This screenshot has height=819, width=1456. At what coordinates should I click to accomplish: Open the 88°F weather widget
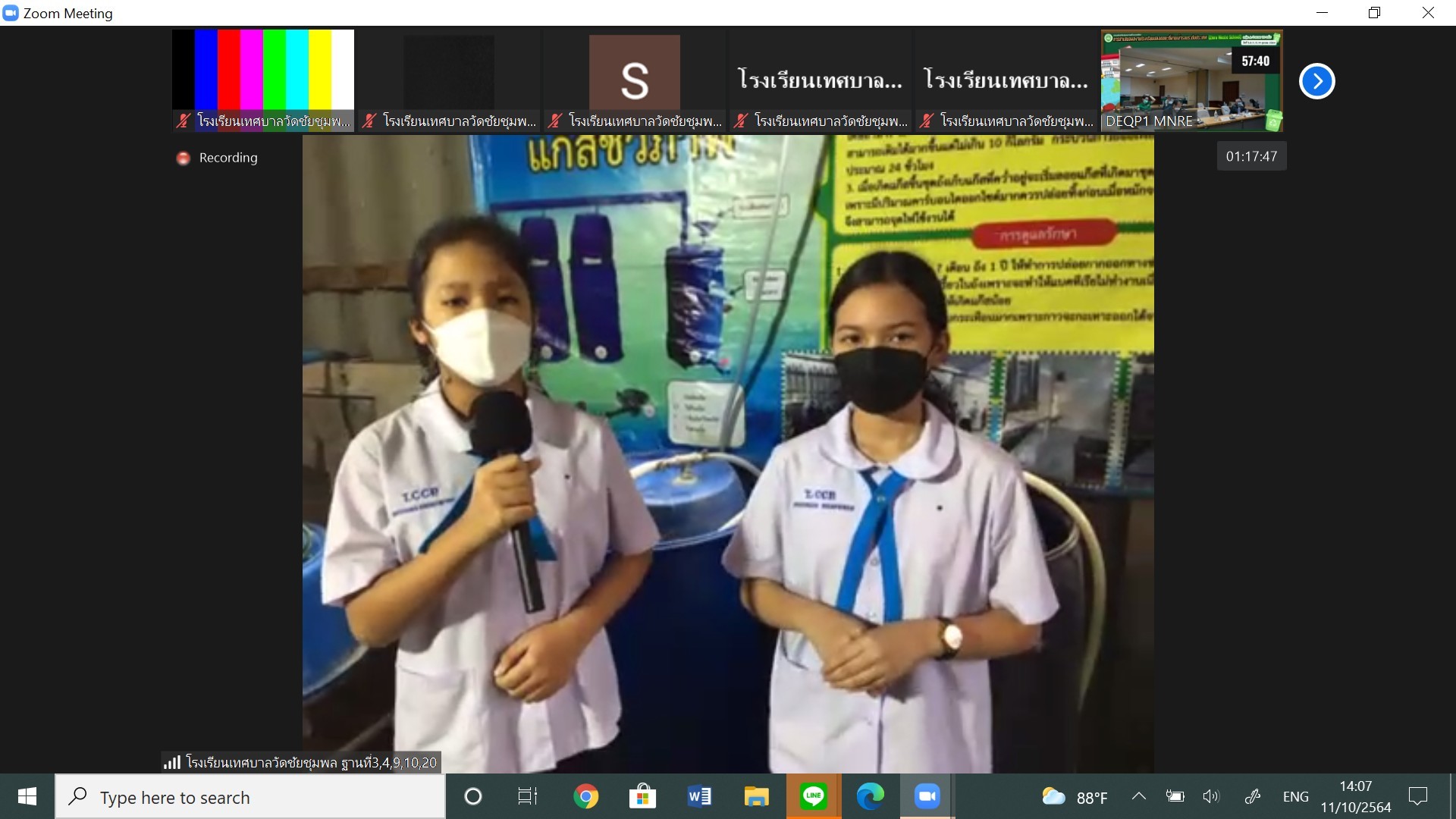coord(1075,797)
